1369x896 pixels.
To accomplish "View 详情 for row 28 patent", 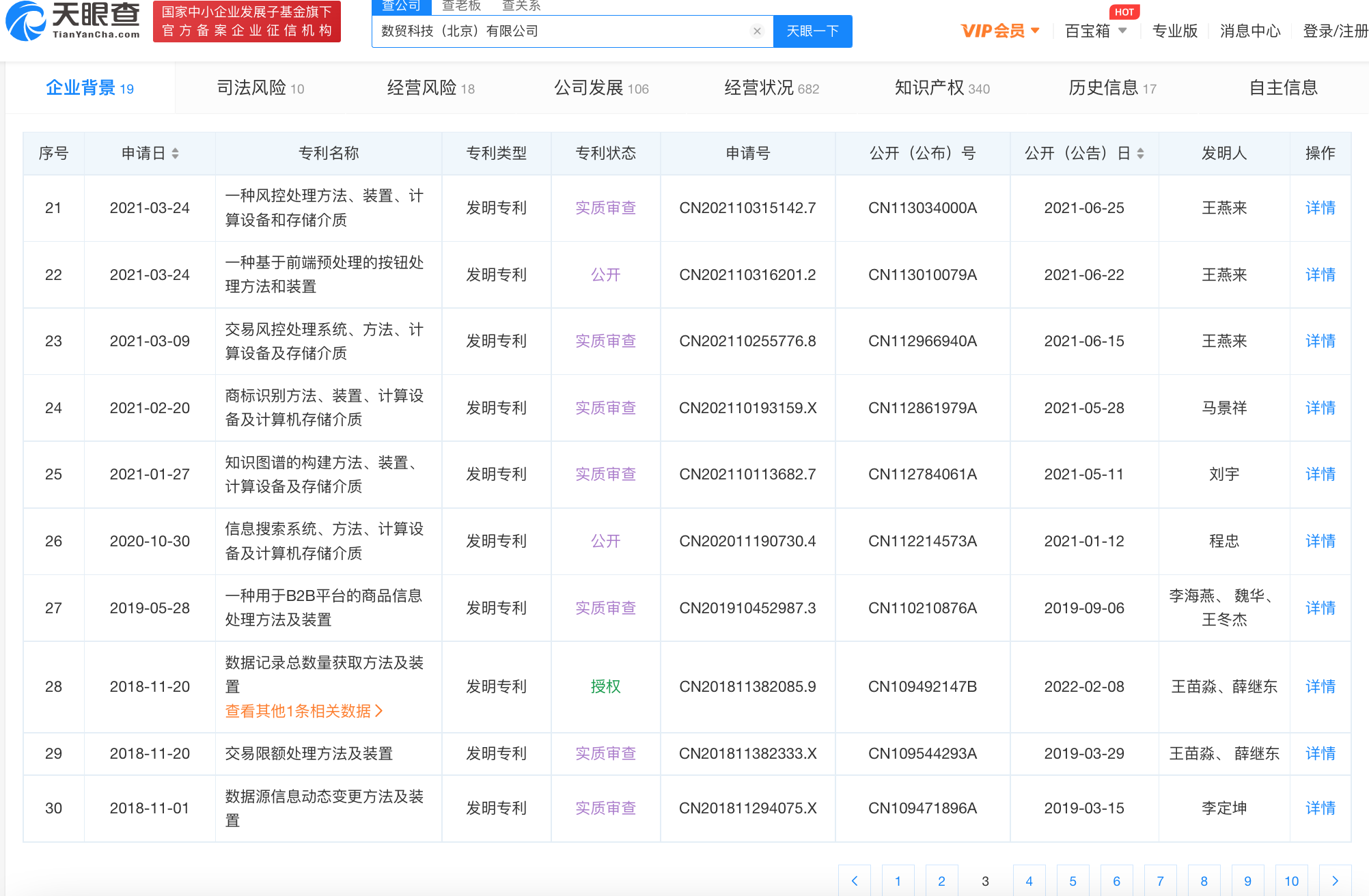I will [x=1320, y=686].
